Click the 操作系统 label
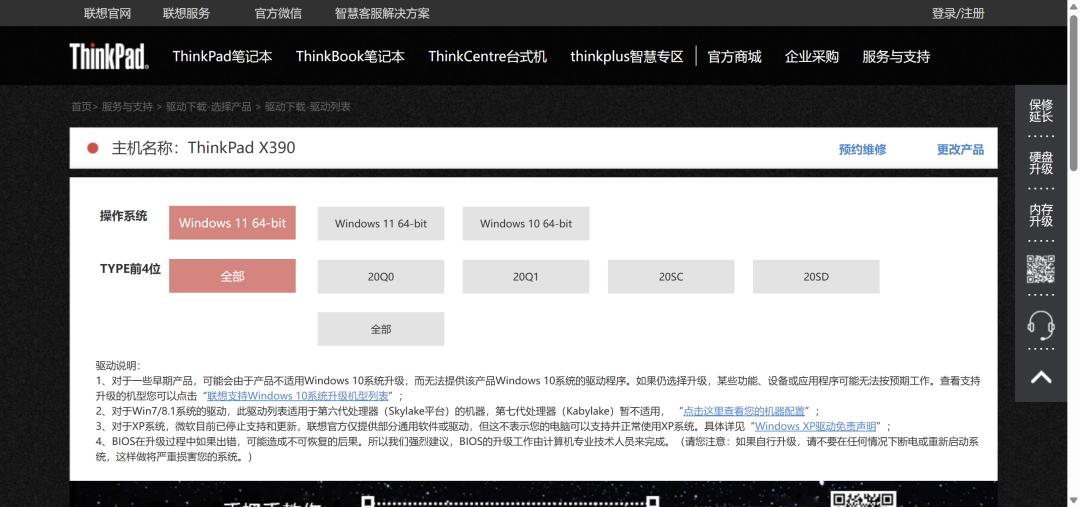Viewport: 1080px width, 507px height. [123, 216]
